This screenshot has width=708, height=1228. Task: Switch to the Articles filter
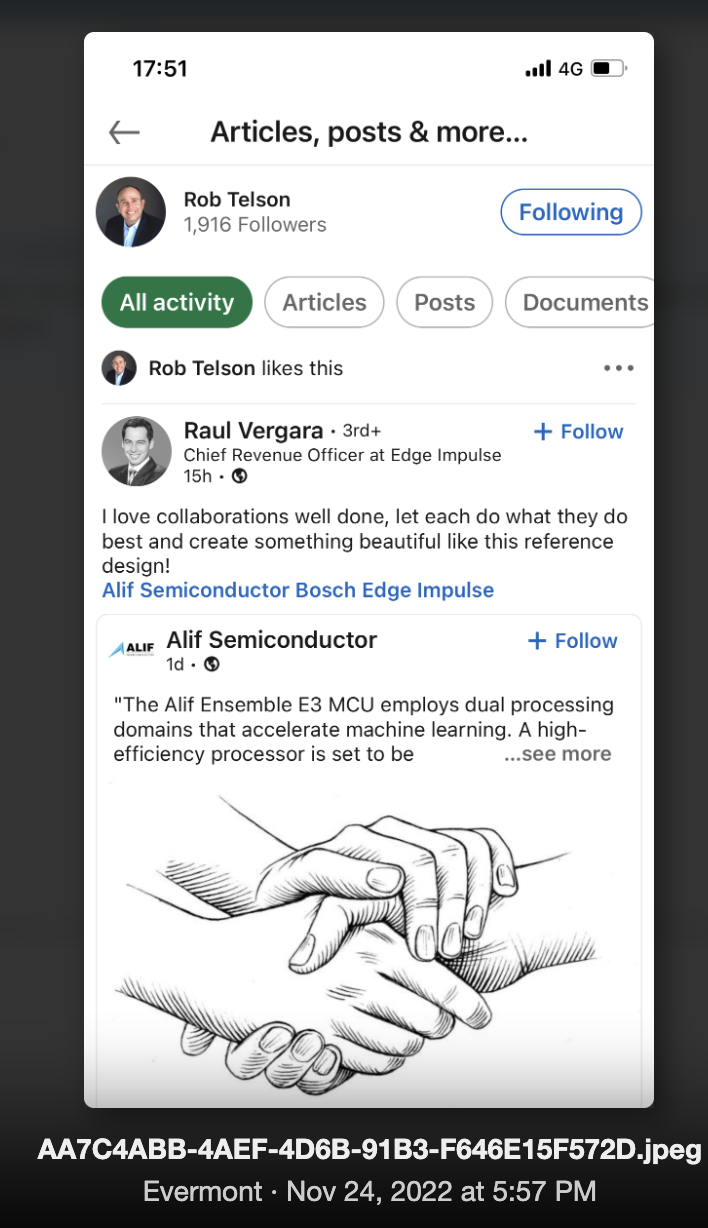[x=324, y=302]
